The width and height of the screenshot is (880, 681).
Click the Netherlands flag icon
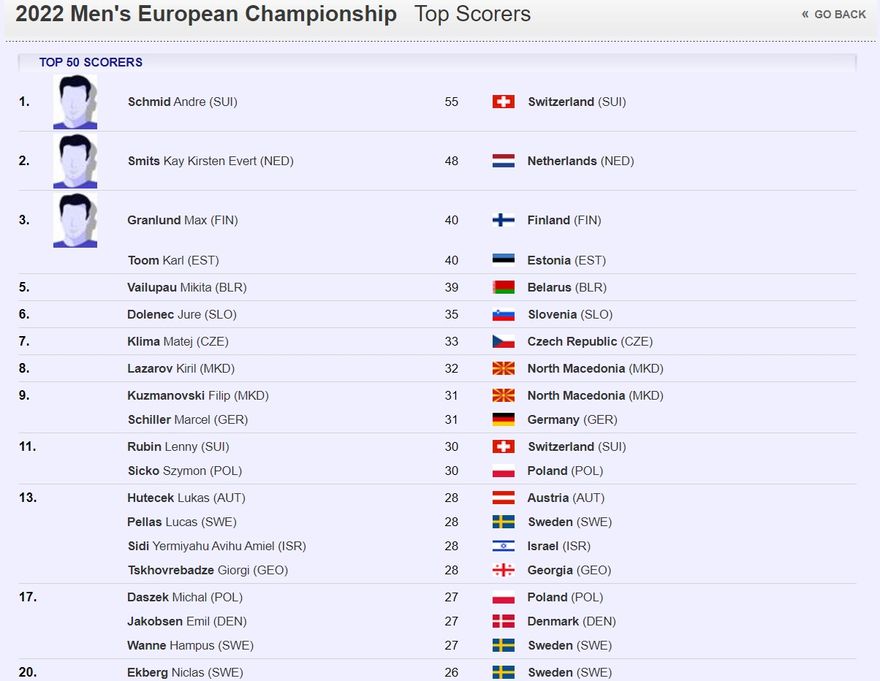tap(503, 161)
